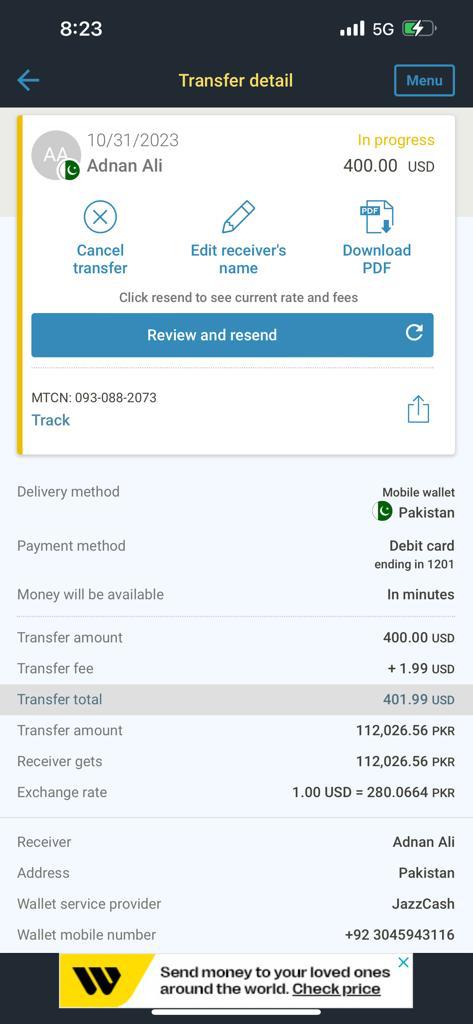Tap the share icon beside MTCN

418,409
